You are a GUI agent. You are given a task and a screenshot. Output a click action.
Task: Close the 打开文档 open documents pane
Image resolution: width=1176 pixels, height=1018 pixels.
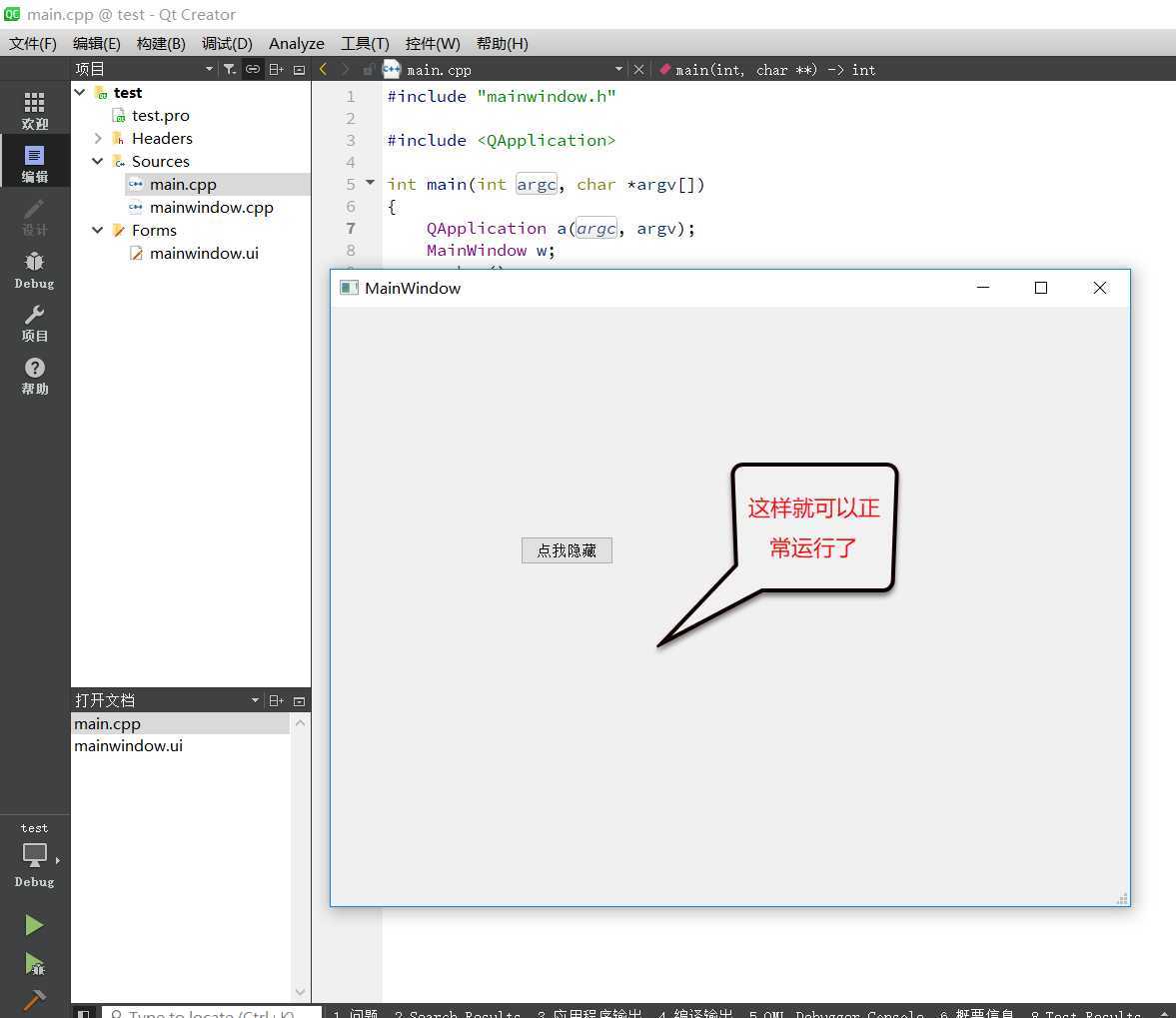300,701
